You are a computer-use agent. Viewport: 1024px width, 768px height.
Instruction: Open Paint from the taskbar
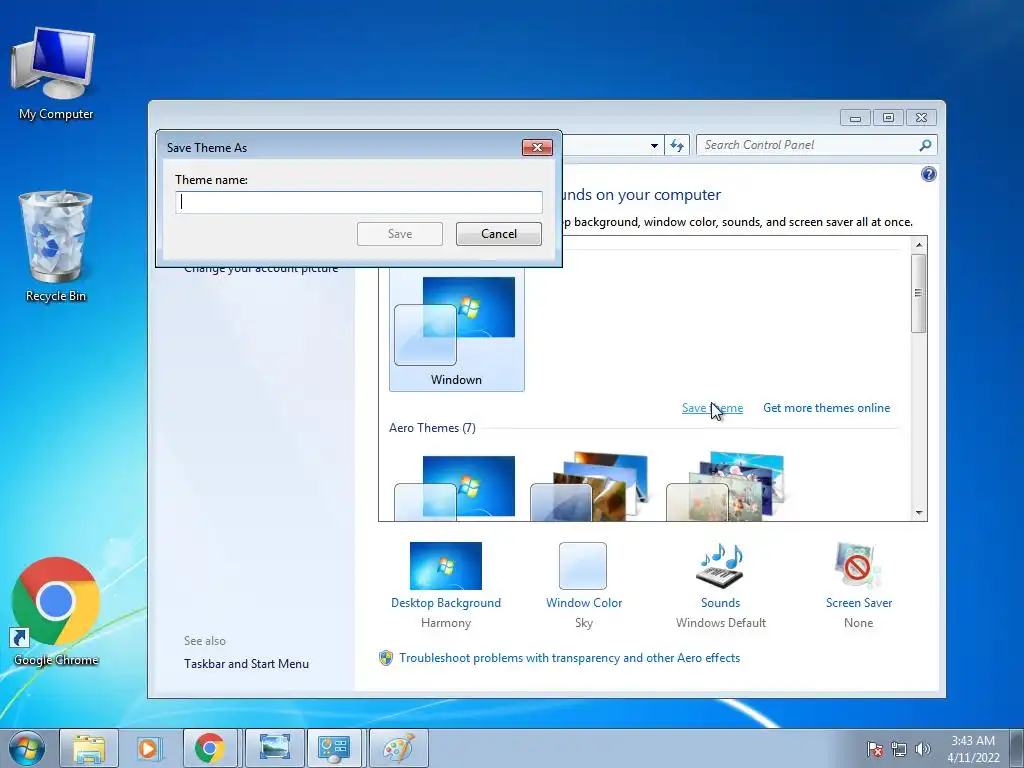(398, 748)
